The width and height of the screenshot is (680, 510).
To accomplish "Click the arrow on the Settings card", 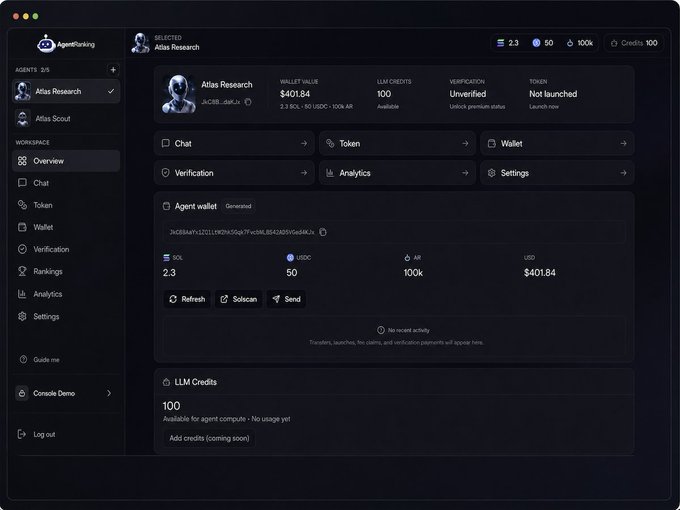I will 623,173.
